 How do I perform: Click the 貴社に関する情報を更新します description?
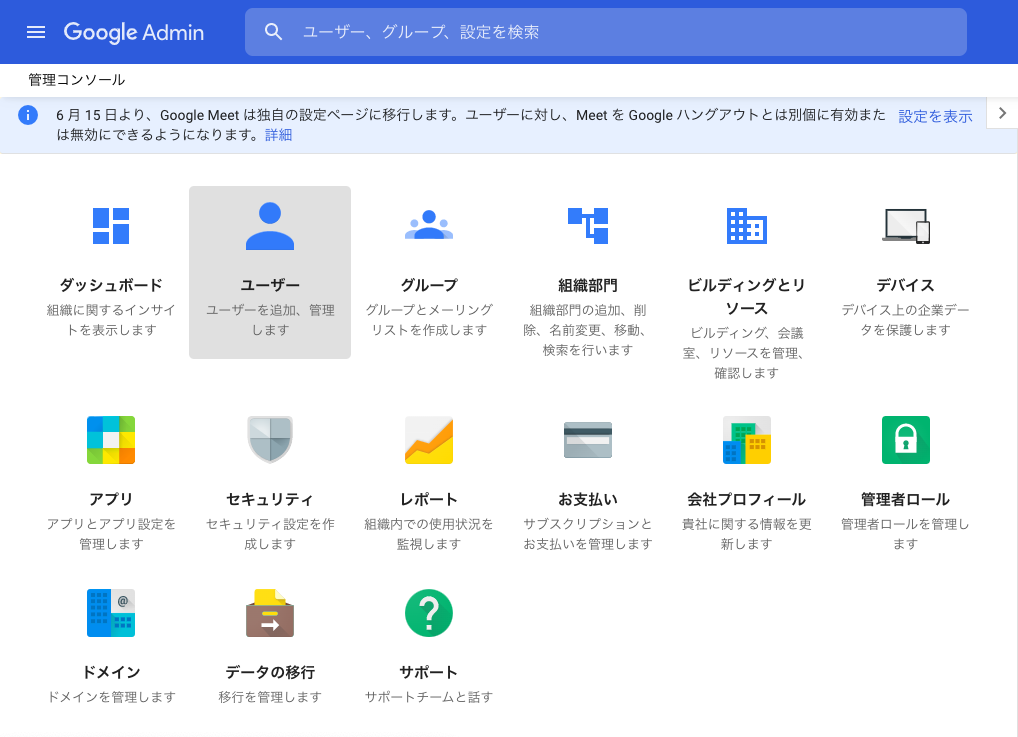pyautogui.click(x=747, y=534)
